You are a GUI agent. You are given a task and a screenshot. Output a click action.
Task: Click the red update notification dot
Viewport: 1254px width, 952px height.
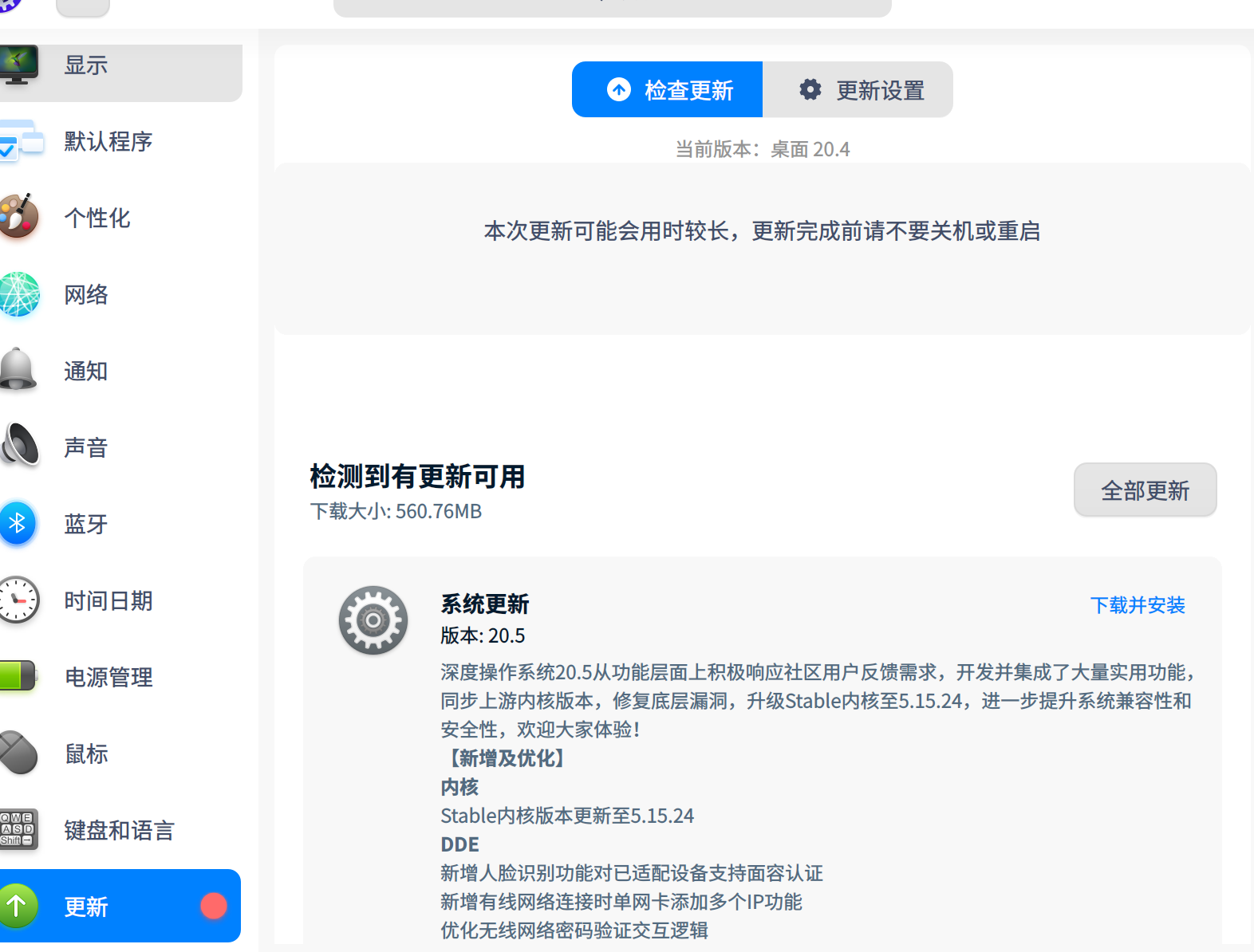(214, 906)
